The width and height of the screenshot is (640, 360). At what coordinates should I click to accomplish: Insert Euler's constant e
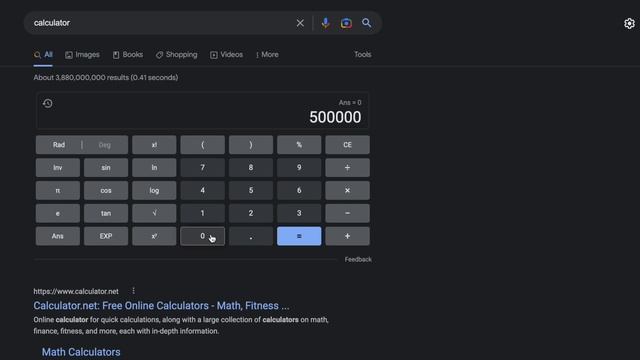[x=58, y=213]
